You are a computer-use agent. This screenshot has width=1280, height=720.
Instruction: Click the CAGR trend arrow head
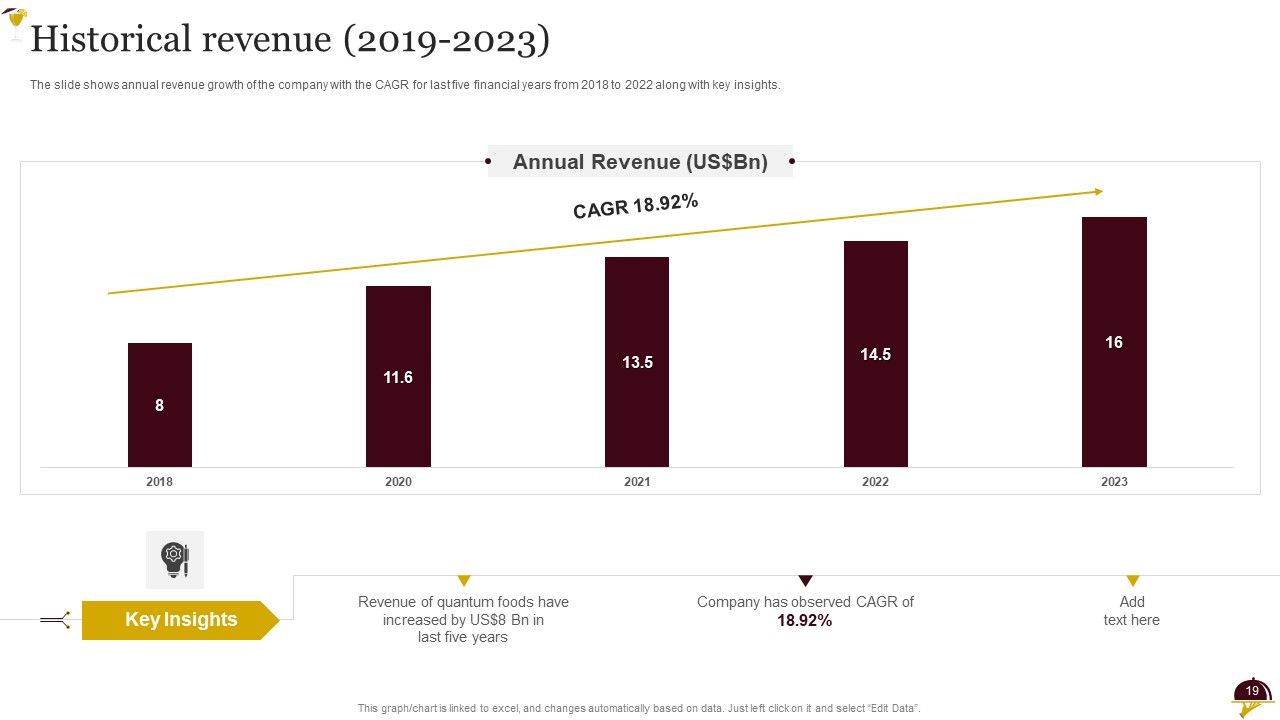[x=1098, y=191]
